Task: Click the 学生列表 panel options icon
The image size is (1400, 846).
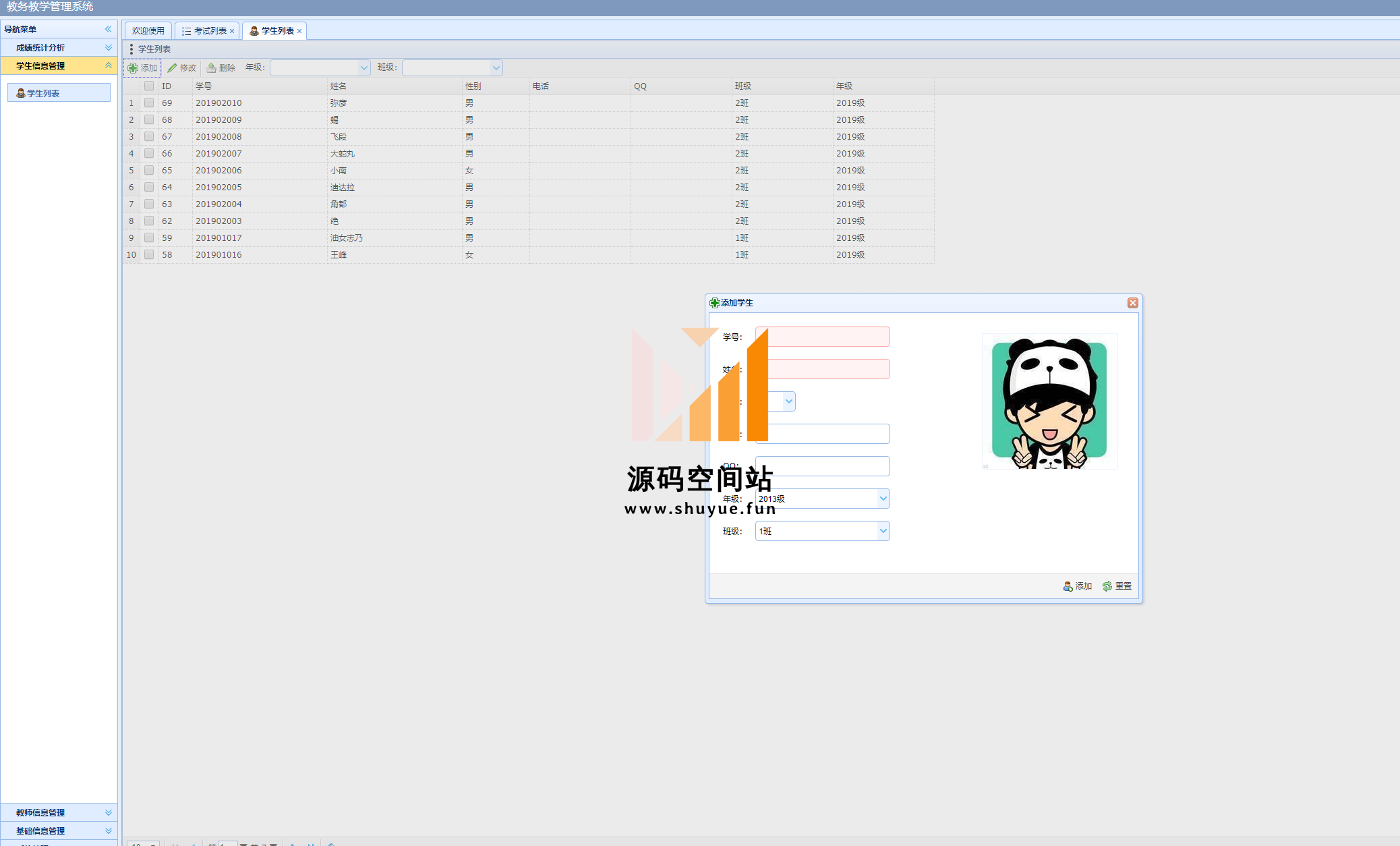Action: click(x=132, y=49)
